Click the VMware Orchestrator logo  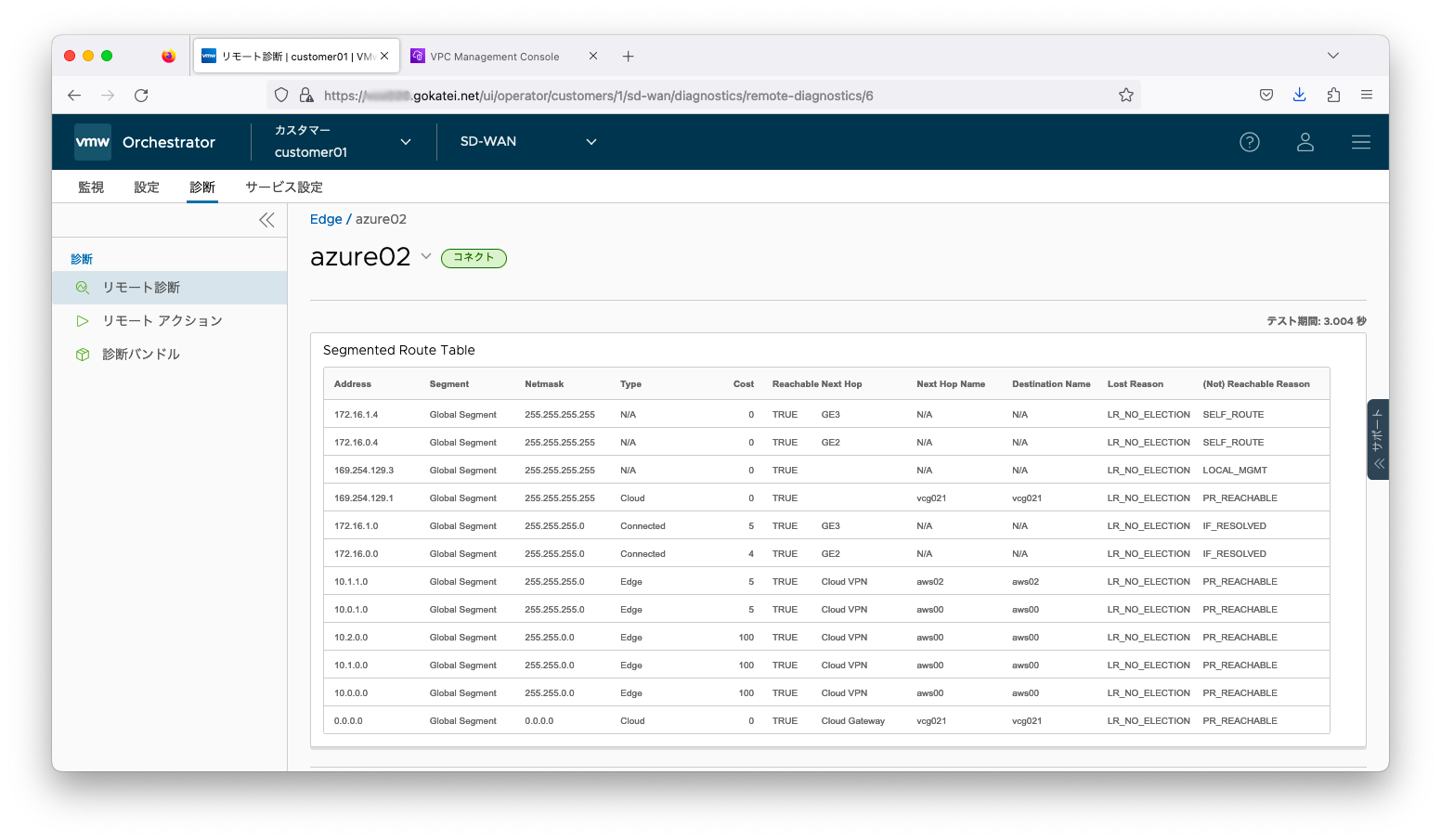point(93,142)
